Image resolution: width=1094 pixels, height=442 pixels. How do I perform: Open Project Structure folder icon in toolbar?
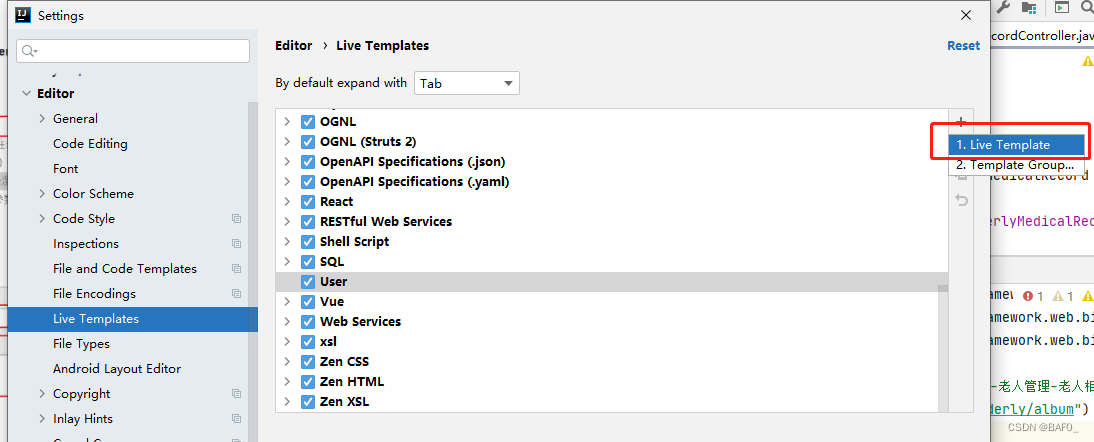tap(1028, 7)
